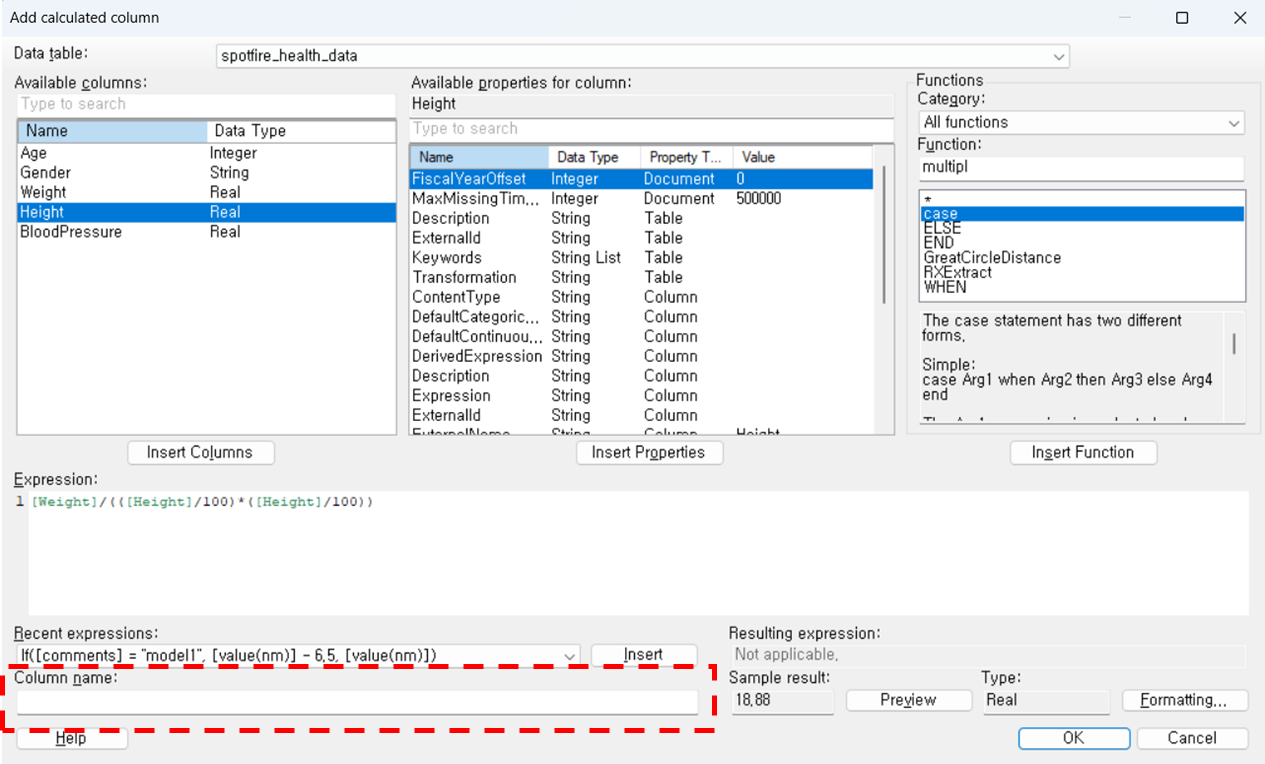Select the FiscalYearOffset property row

point(641,179)
